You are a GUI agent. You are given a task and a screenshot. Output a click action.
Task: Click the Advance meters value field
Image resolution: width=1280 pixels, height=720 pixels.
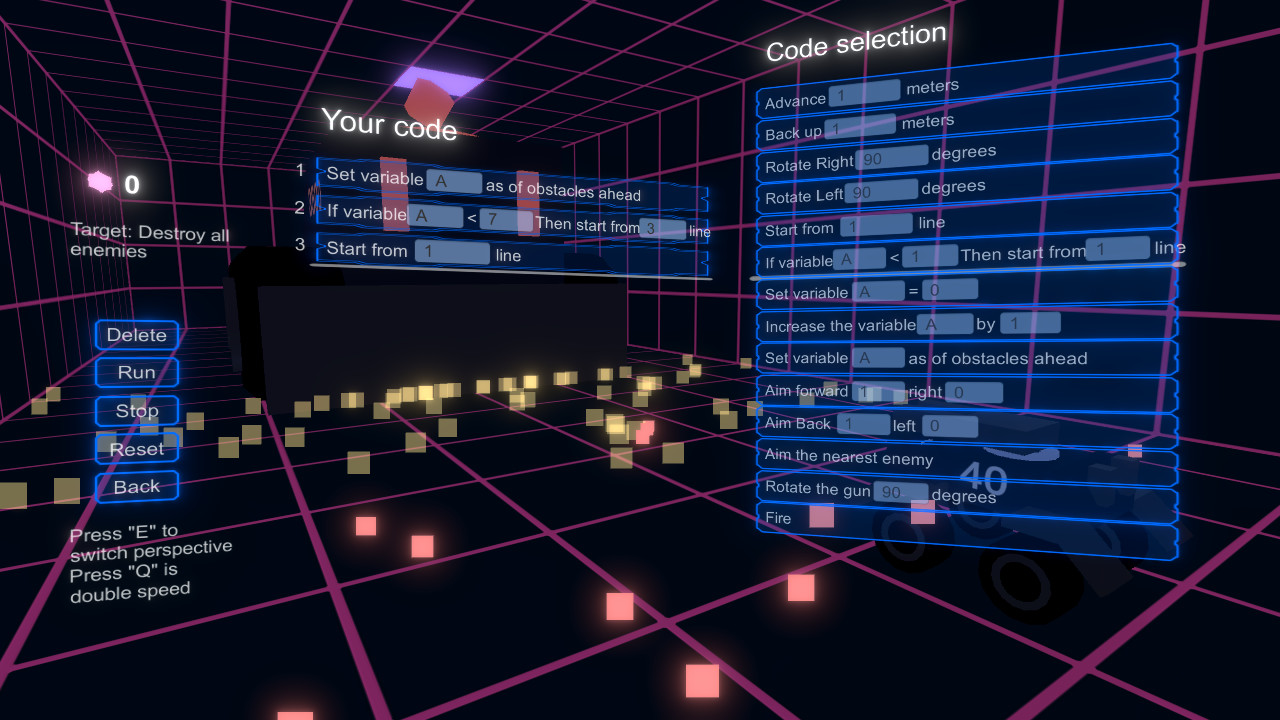[864, 94]
